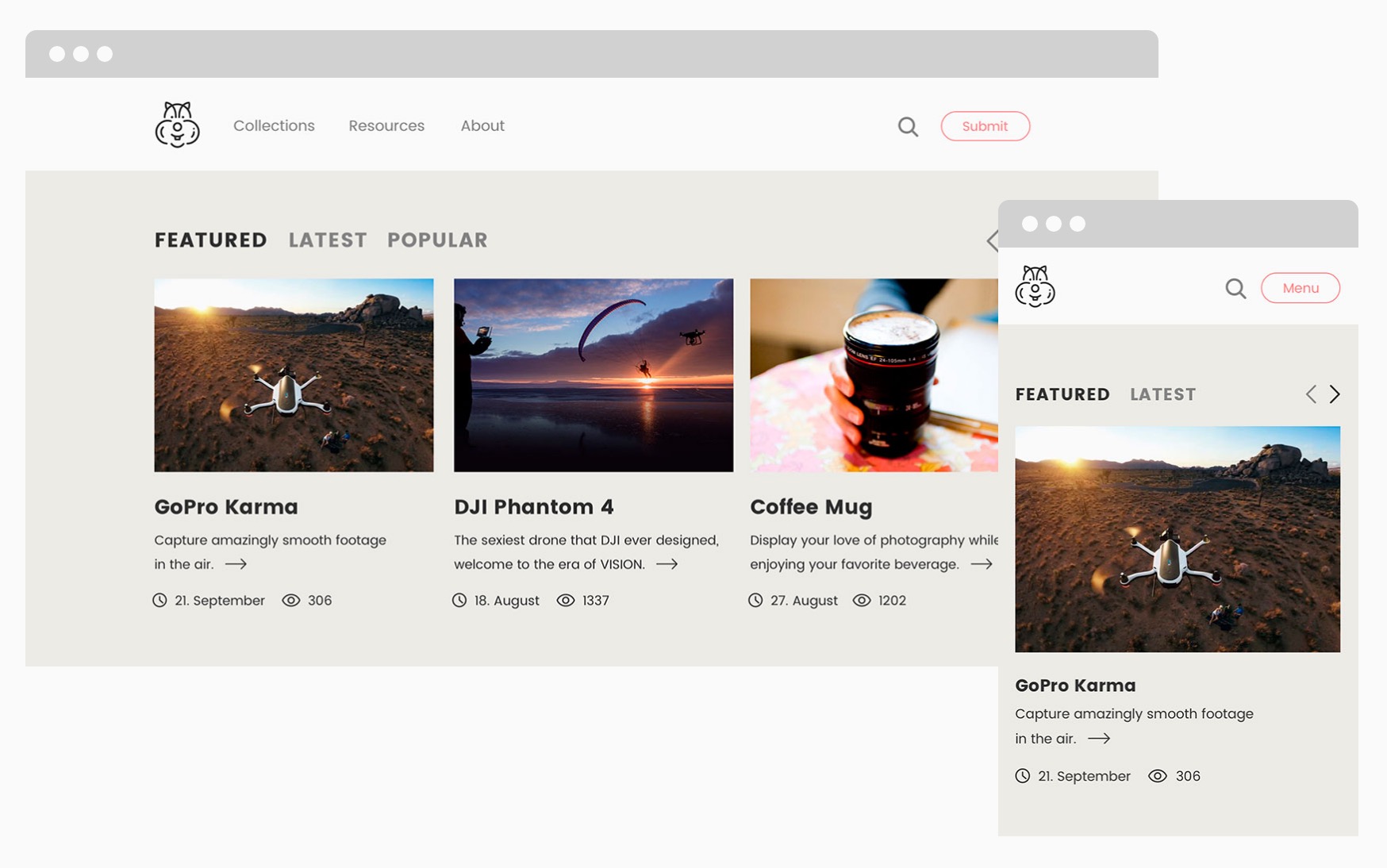Click the Submit button

coord(985,125)
